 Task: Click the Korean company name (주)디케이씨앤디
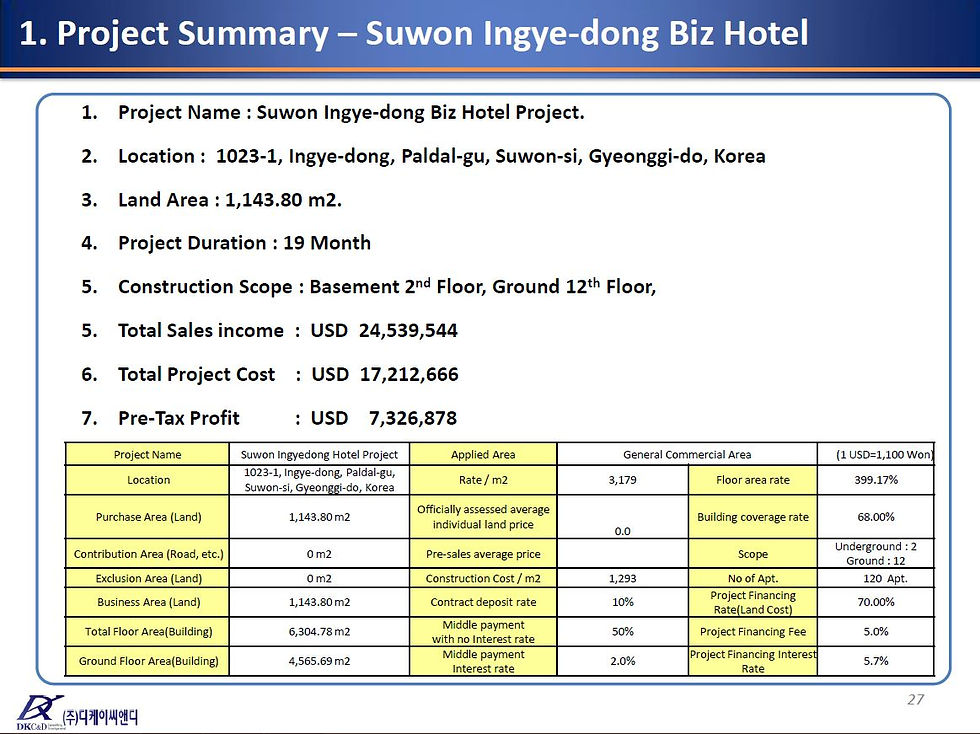click(100, 717)
